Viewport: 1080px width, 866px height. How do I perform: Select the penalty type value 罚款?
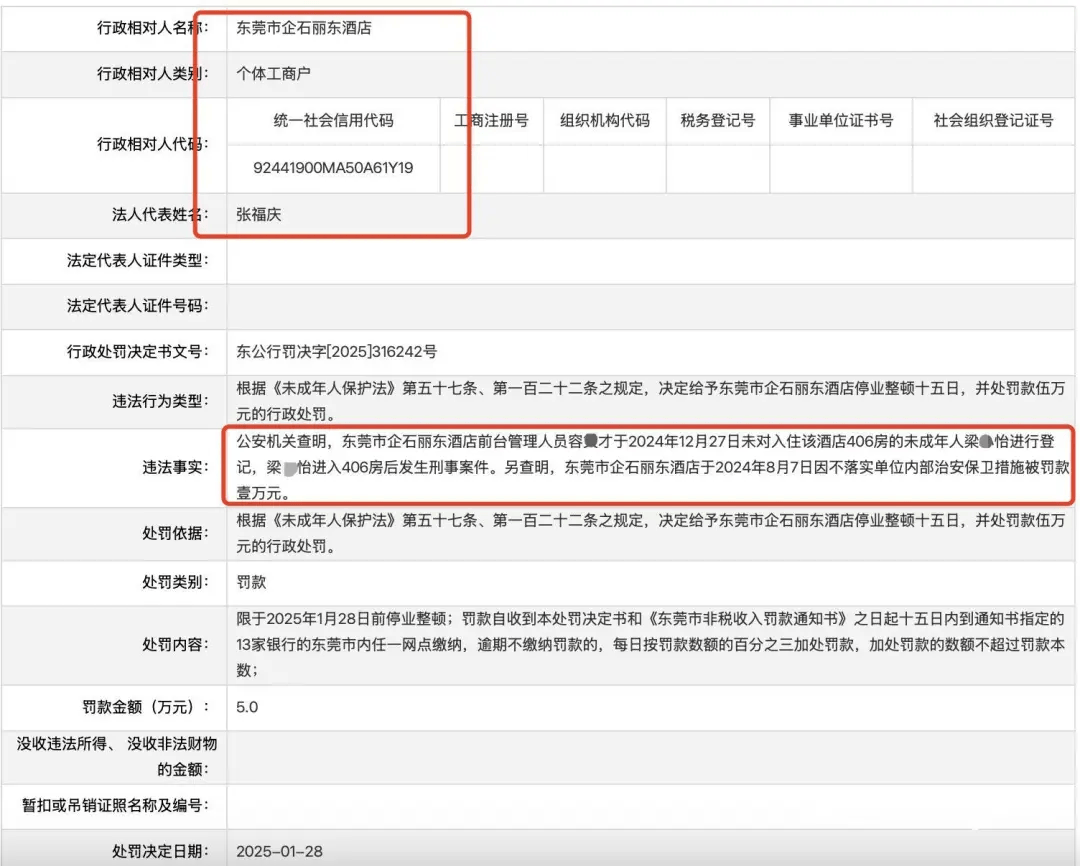click(x=251, y=583)
